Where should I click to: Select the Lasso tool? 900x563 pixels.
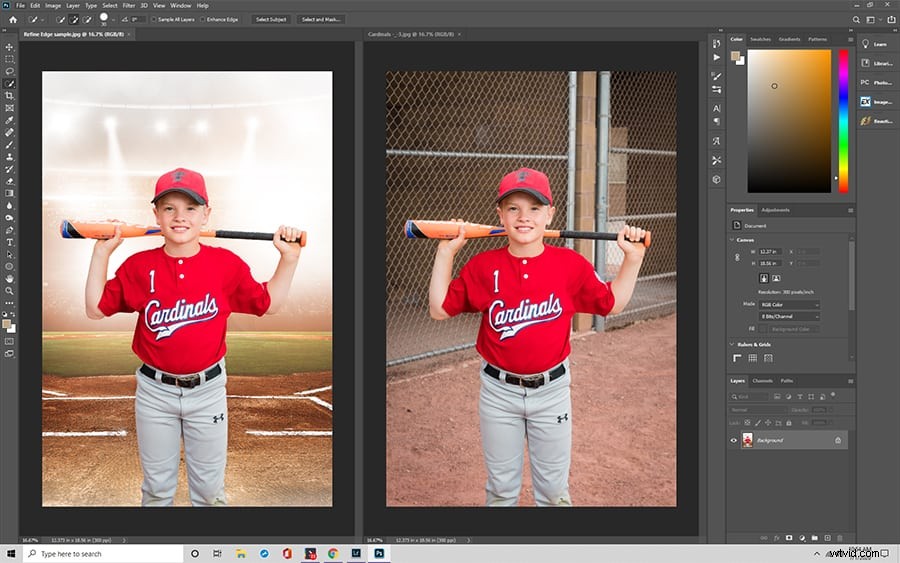[x=9, y=71]
